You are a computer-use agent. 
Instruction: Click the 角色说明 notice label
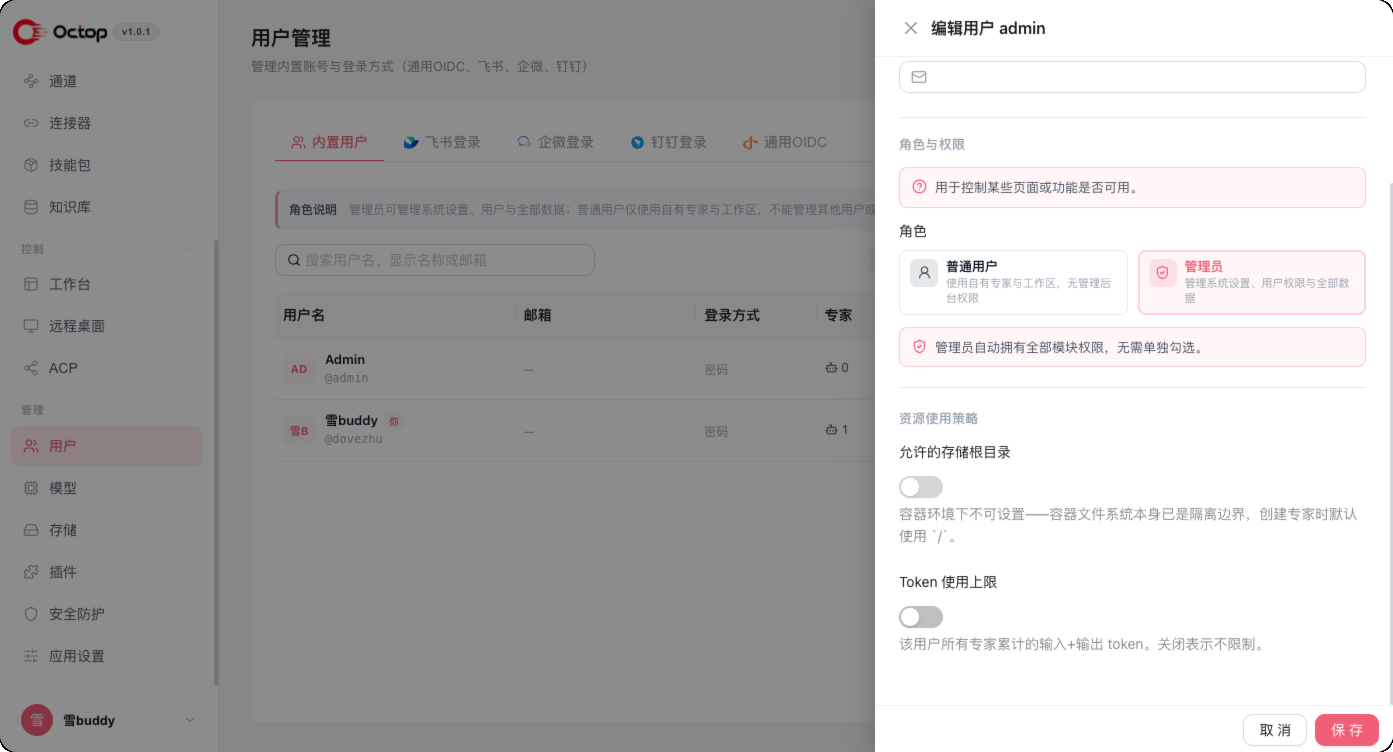click(313, 210)
